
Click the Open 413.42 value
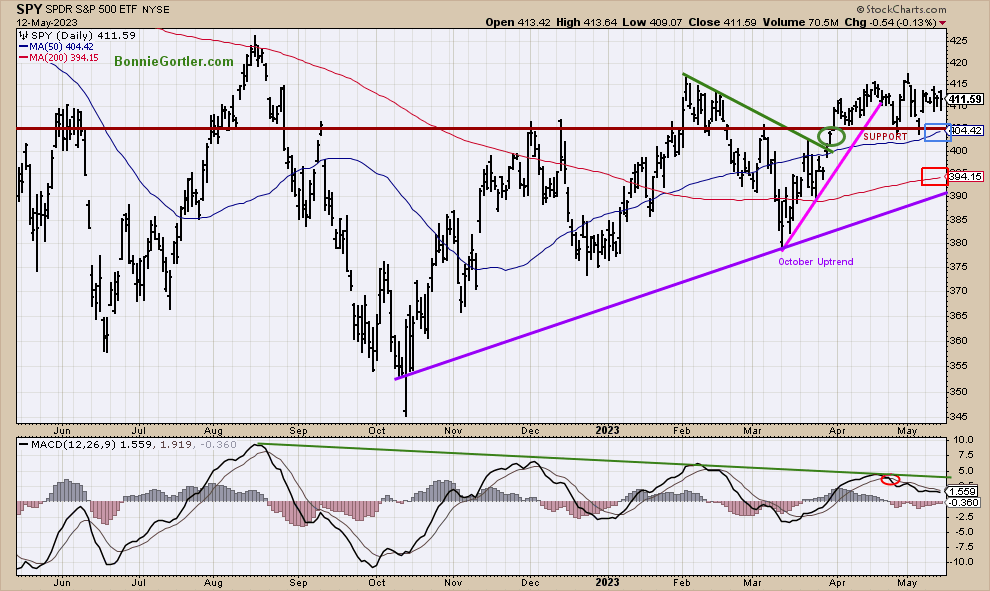pyautogui.click(x=519, y=22)
